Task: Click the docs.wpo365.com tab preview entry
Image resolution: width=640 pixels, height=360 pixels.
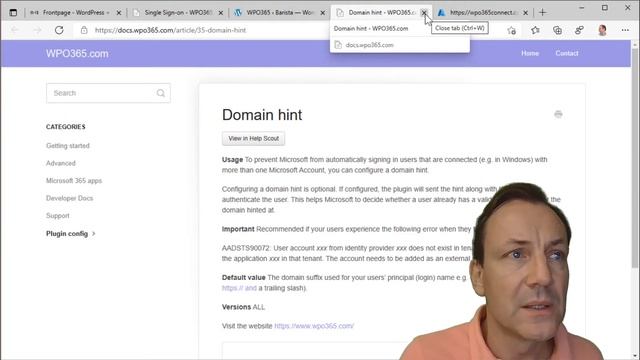Action: (x=400, y=45)
